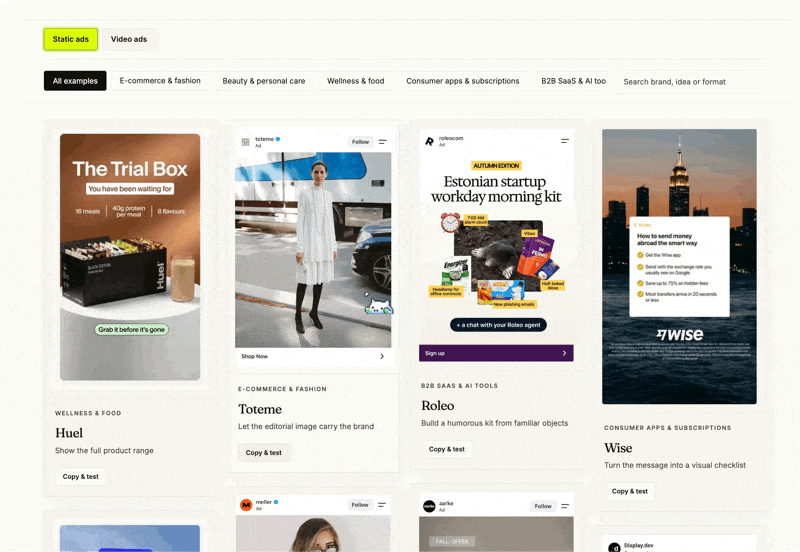Click the toteme verified badge

pos(278,139)
